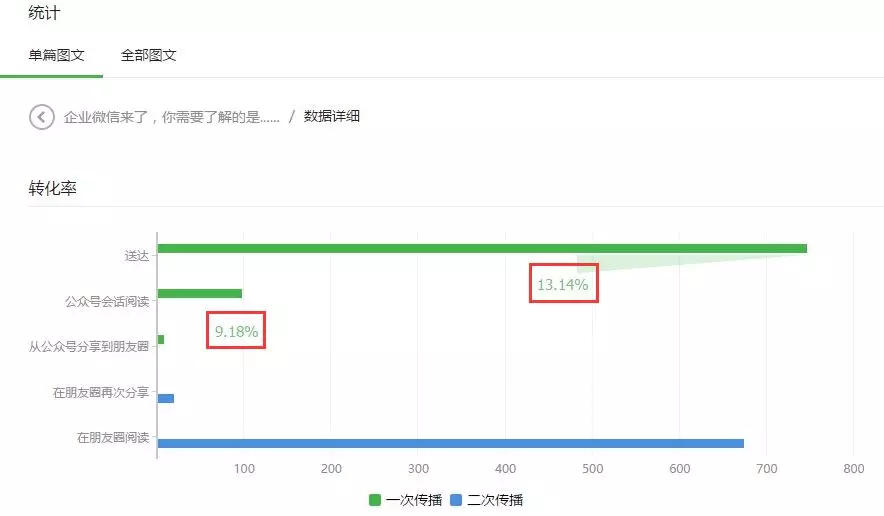Click the 9.18% conversion rate label
884x516 pixels.
coord(236,331)
